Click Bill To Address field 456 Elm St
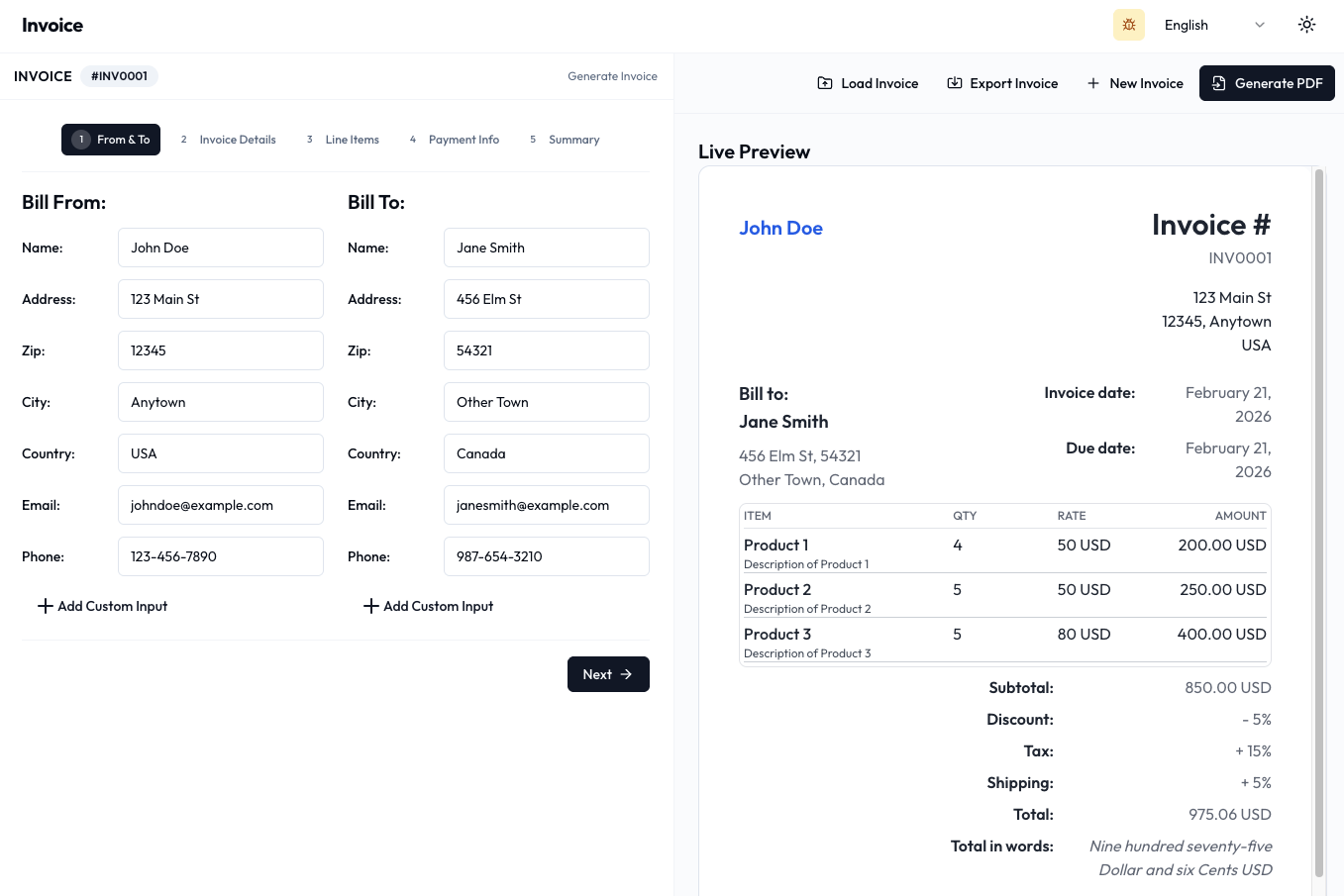The width and height of the screenshot is (1344, 896). [547, 299]
